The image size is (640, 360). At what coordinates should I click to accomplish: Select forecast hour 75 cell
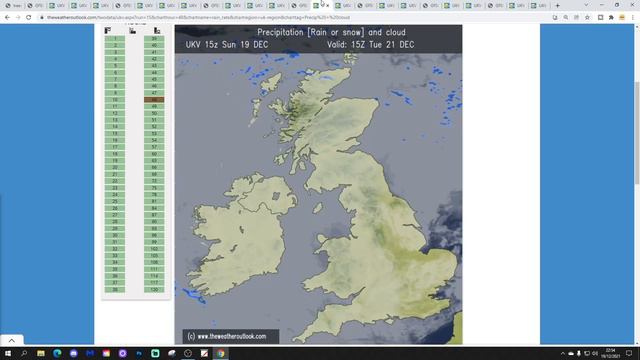[x=154, y=188]
